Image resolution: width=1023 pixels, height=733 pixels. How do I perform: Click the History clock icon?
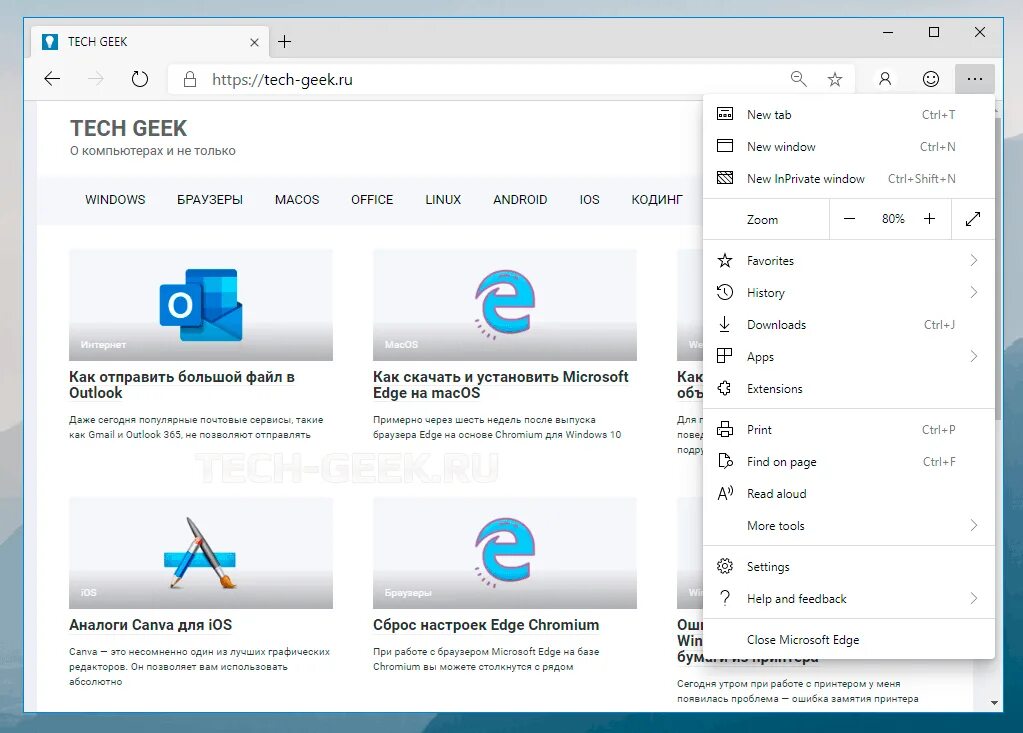pyautogui.click(x=725, y=292)
